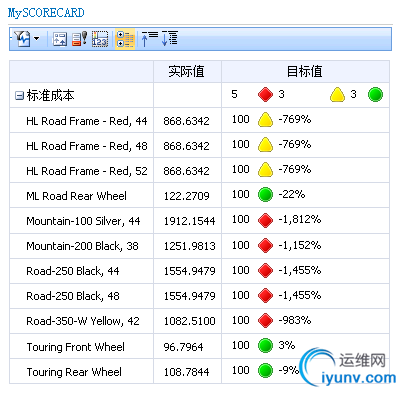Open the scorecard filter/status icon menu
The width and height of the screenshot is (402, 394).
(23, 39)
